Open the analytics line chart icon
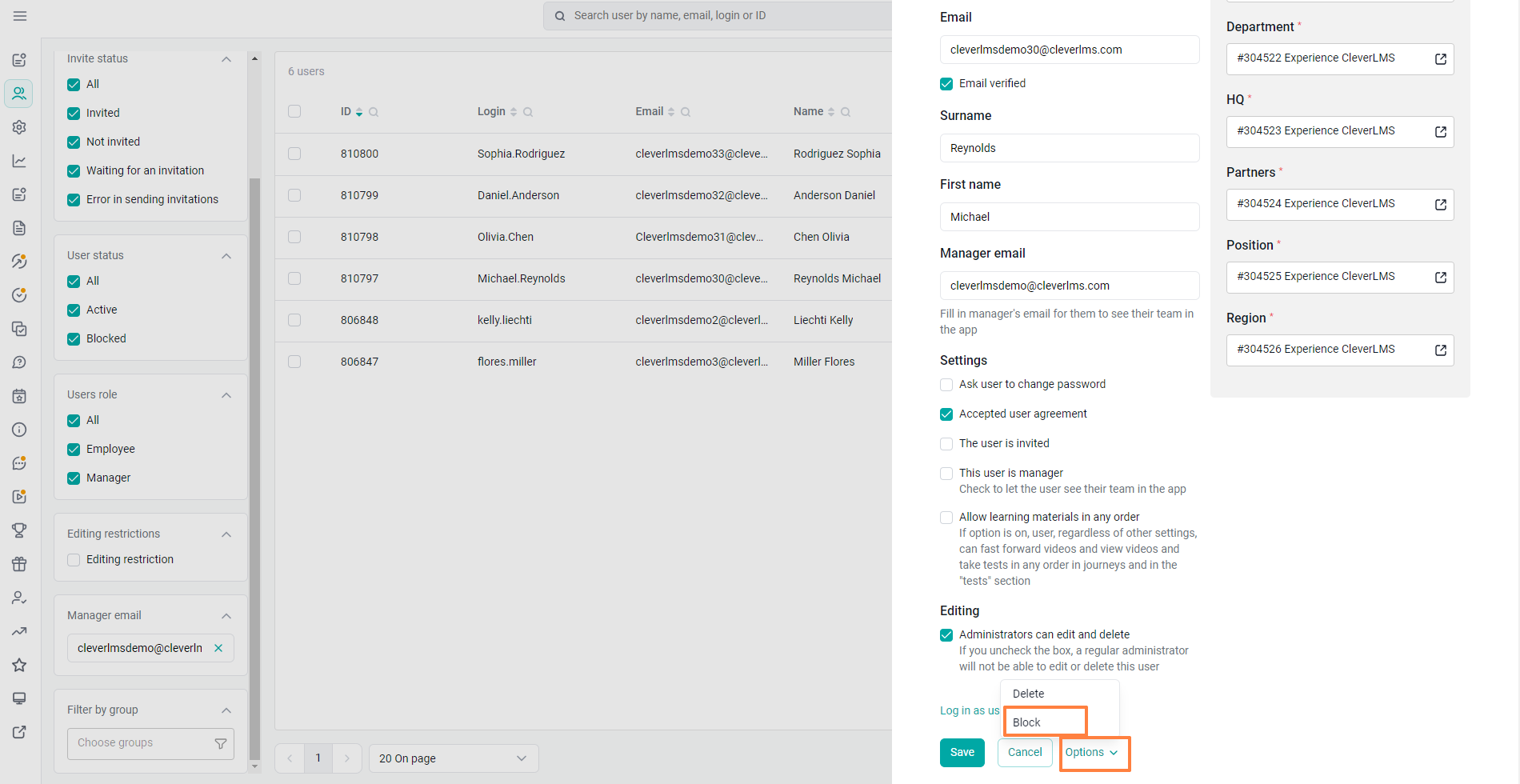Screen dimensions: 1520x784 [19, 161]
